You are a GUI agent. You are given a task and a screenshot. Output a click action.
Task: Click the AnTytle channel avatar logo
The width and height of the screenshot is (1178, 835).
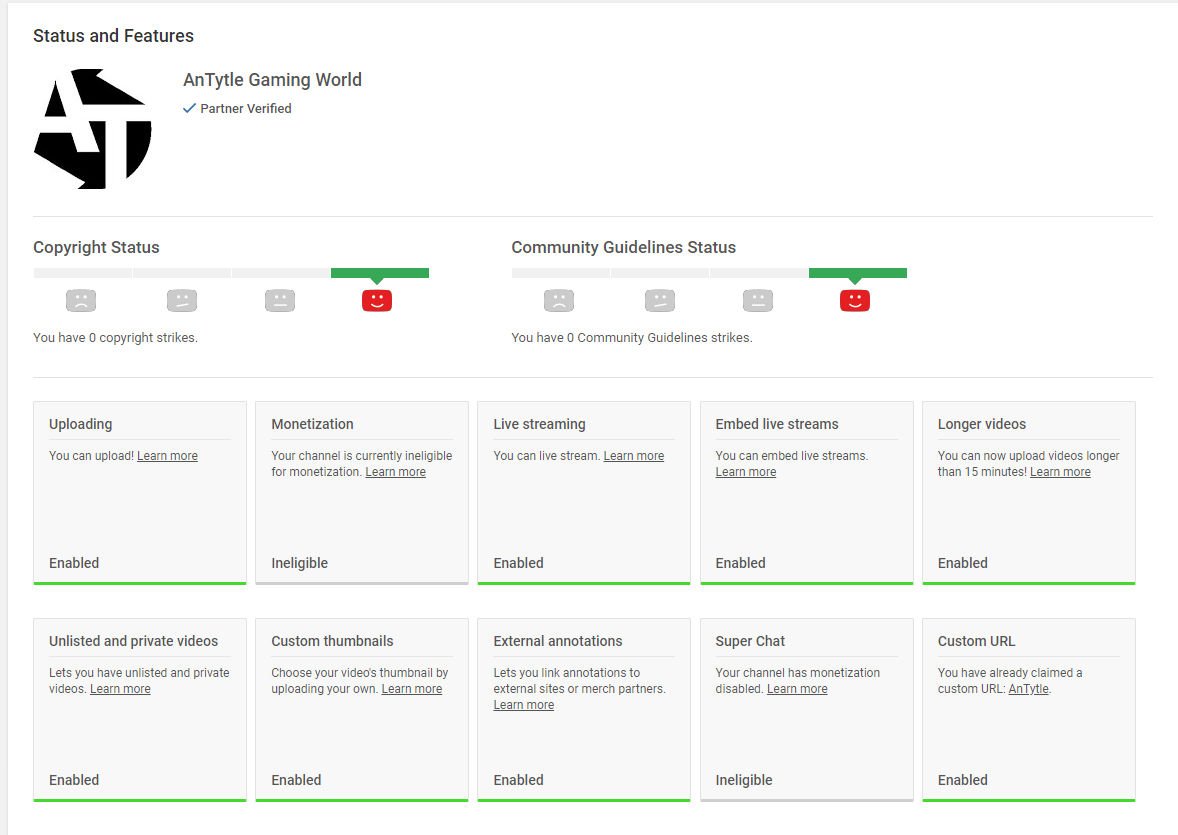92,129
